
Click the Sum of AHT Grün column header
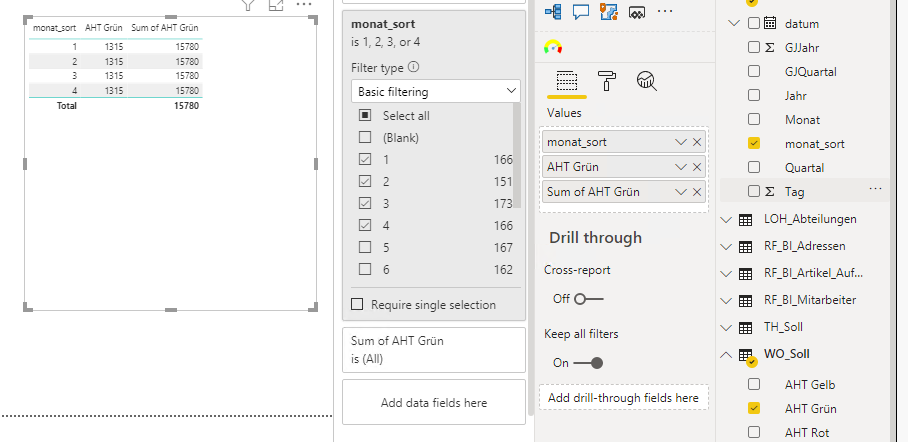click(165, 28)
